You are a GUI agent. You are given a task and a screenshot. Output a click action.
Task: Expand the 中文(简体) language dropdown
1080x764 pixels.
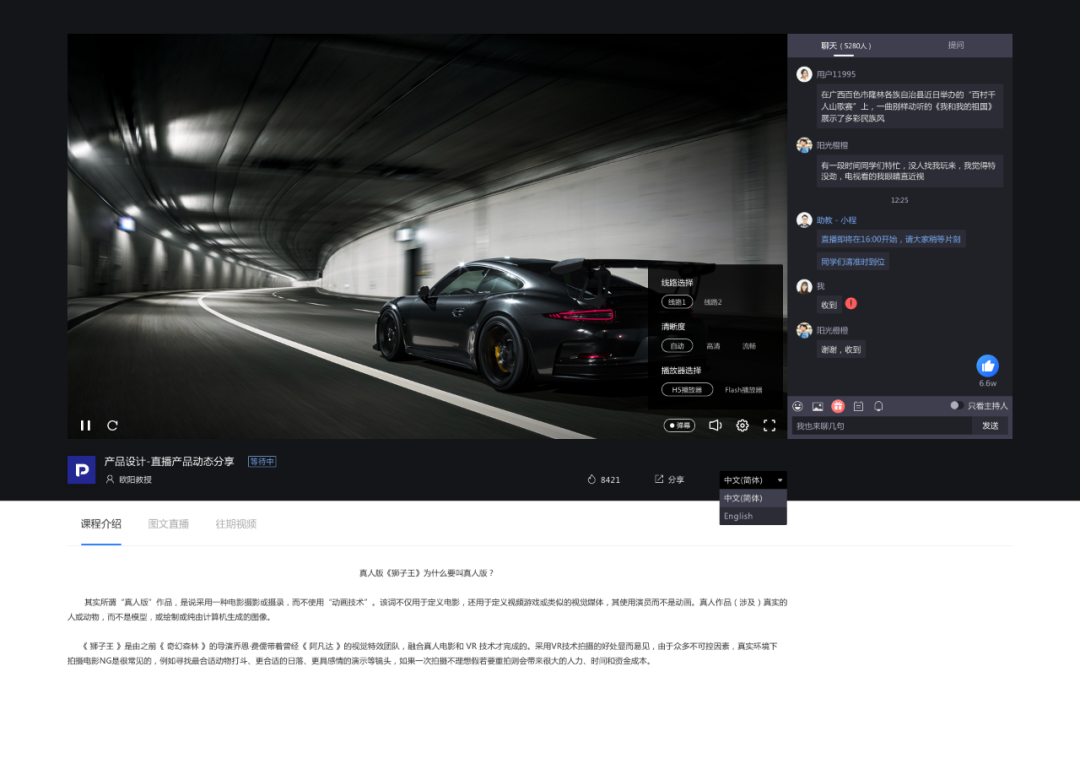point(753,480)
